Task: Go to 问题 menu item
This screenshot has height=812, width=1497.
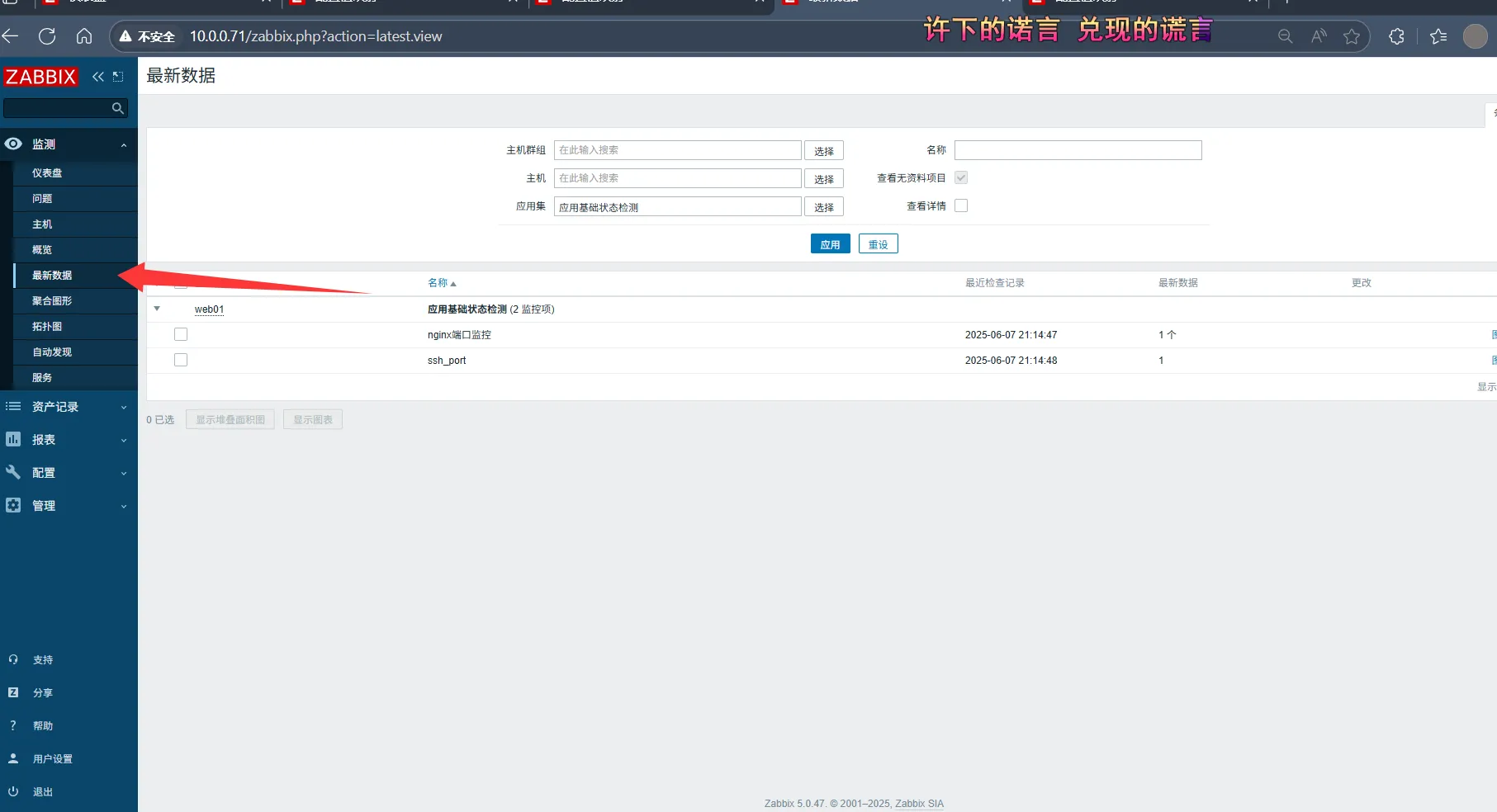Action: (x=42, y=199)
